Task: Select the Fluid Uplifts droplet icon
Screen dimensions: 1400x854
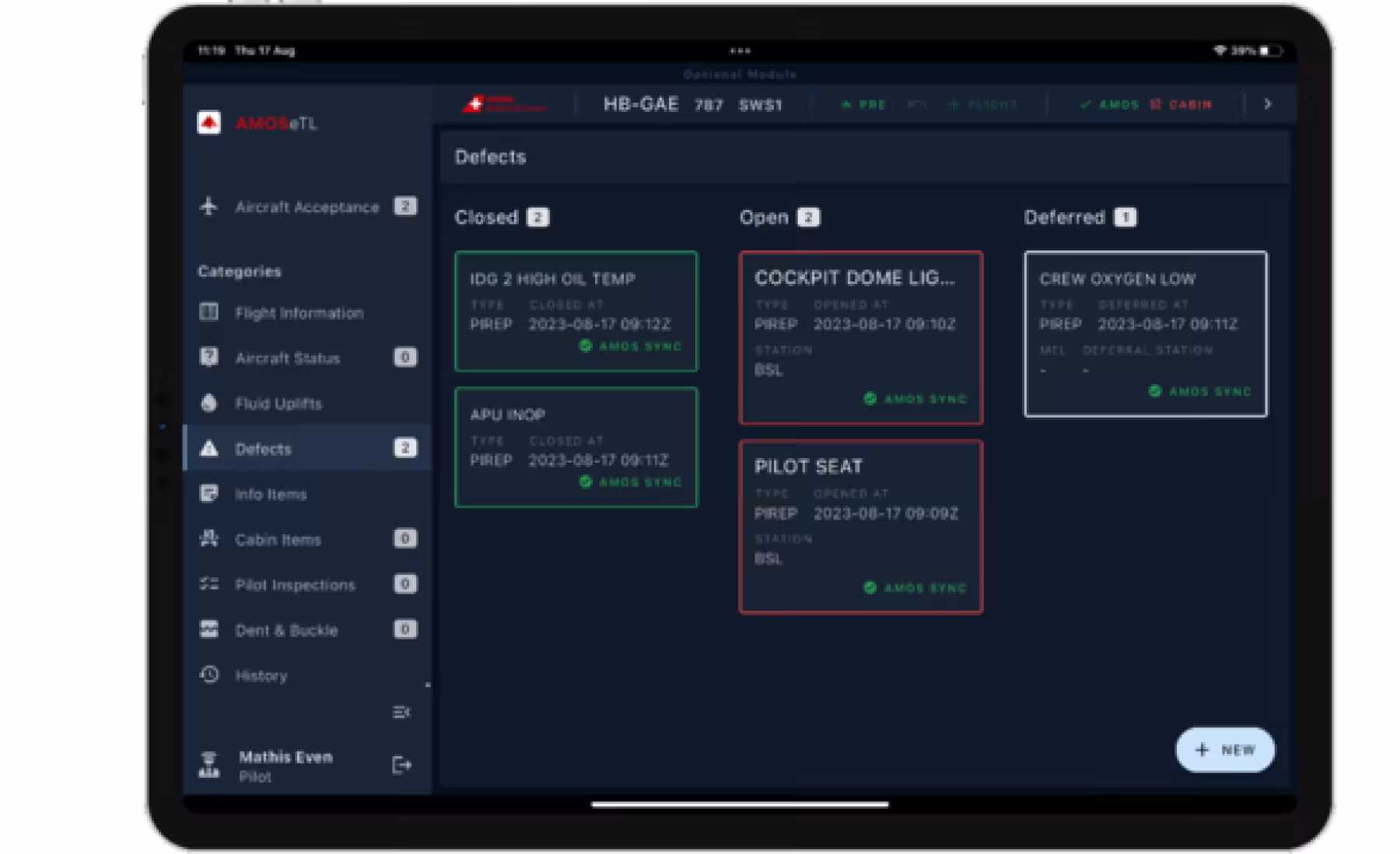Action: 208,403
